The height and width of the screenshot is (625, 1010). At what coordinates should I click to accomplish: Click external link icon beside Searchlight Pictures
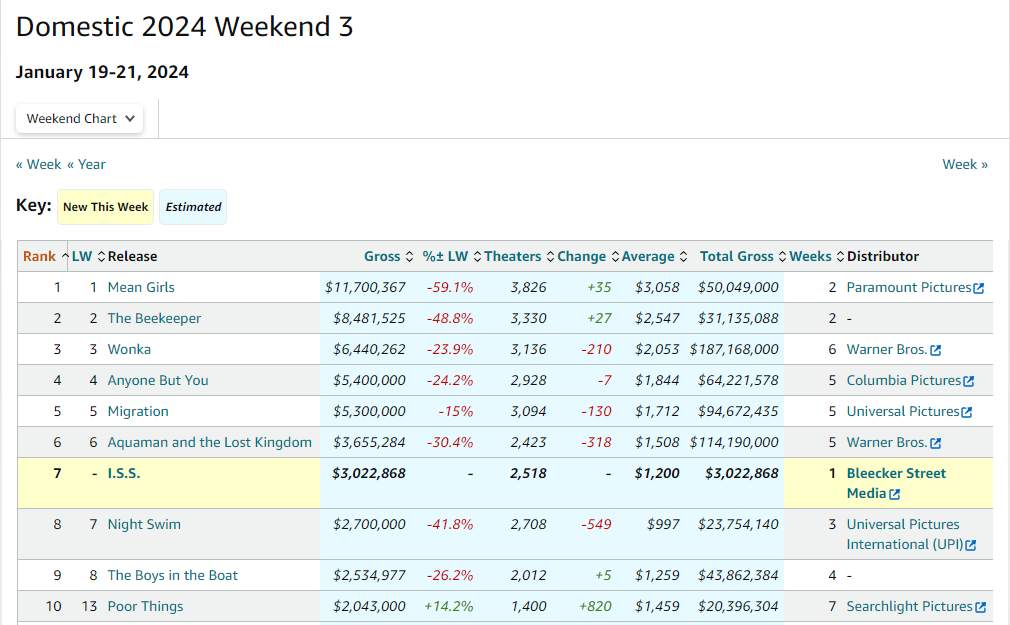[980, 608]
